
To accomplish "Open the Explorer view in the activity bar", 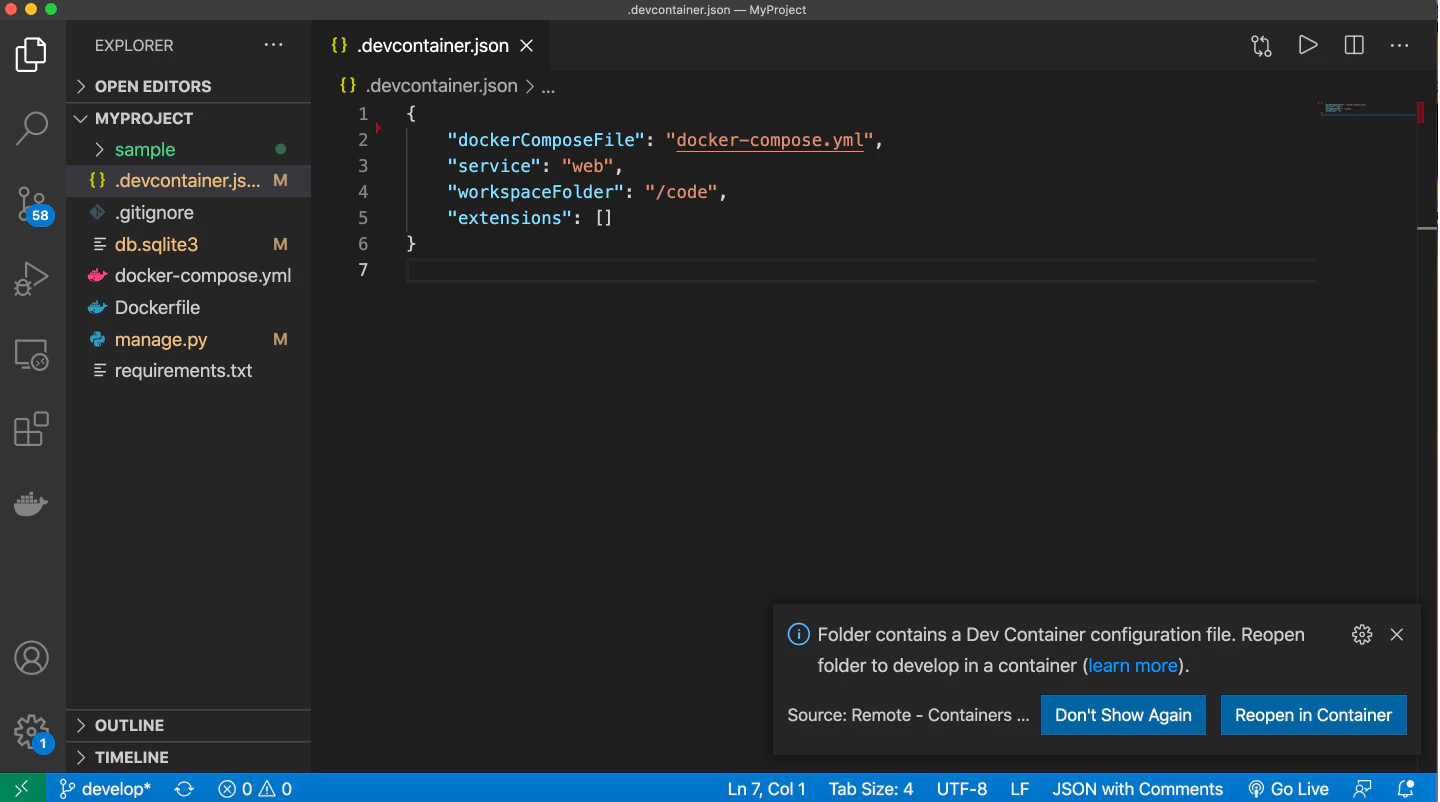I will [31, 54].
